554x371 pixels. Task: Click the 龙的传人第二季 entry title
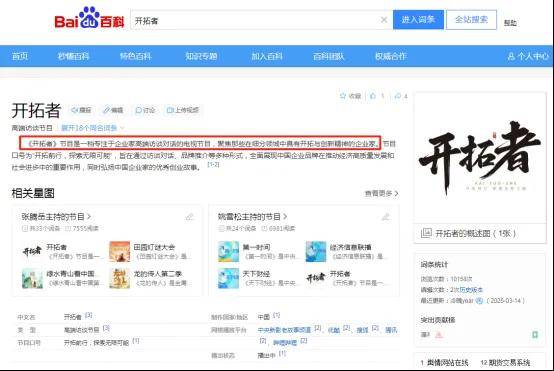click(157, 274)
